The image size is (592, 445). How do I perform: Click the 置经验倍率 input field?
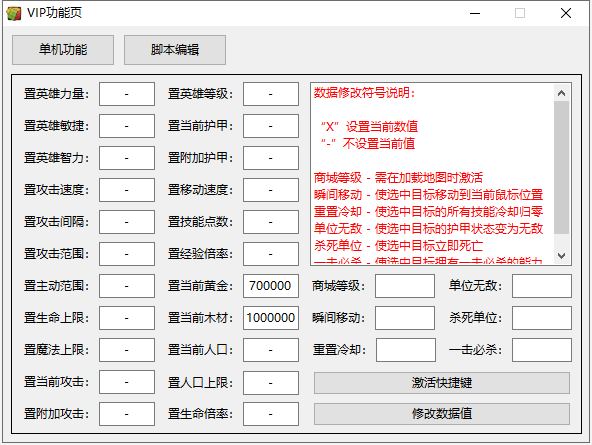coord(271,254)
